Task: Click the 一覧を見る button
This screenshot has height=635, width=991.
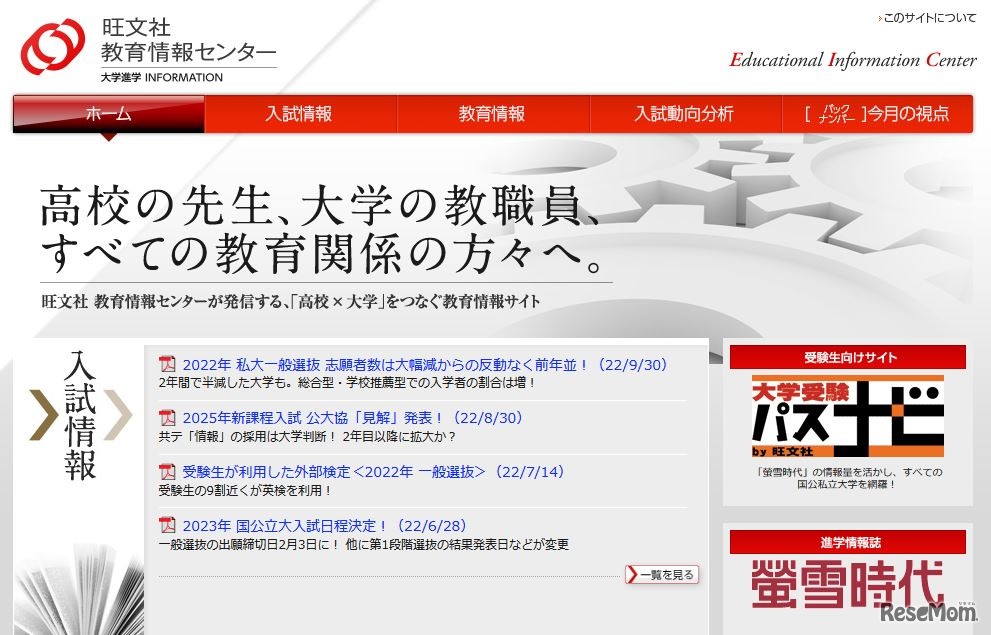Action: tap(662, 574)
